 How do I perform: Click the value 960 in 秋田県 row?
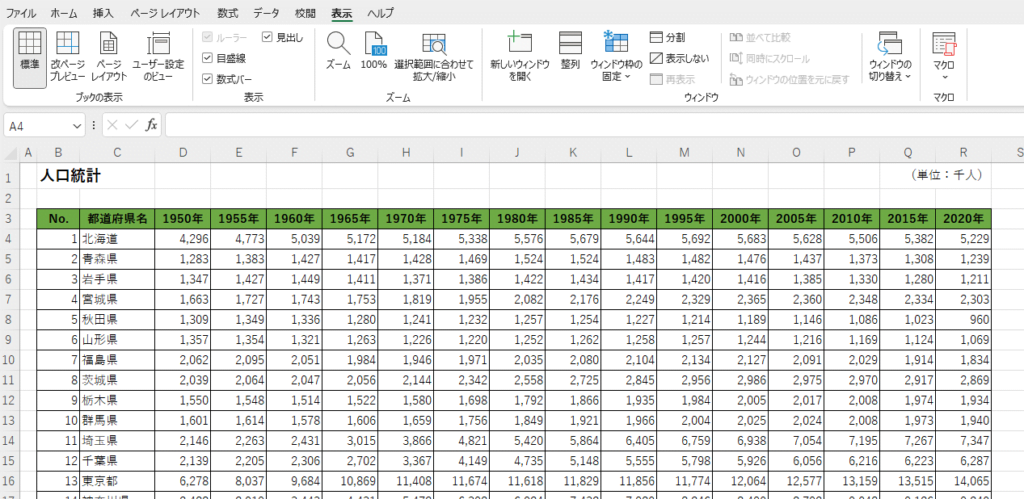pyautogui.click(x=963, y=320)
